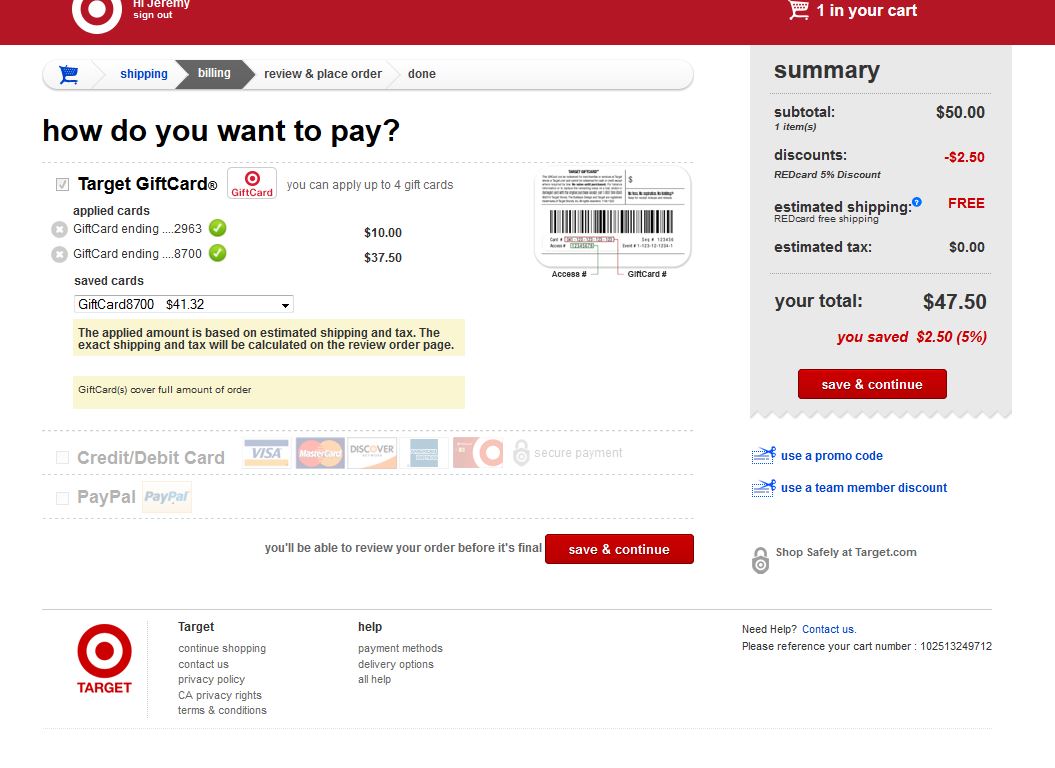Open use a team member discount link
Screen dimensions: 1055x768
coord(864,488)
